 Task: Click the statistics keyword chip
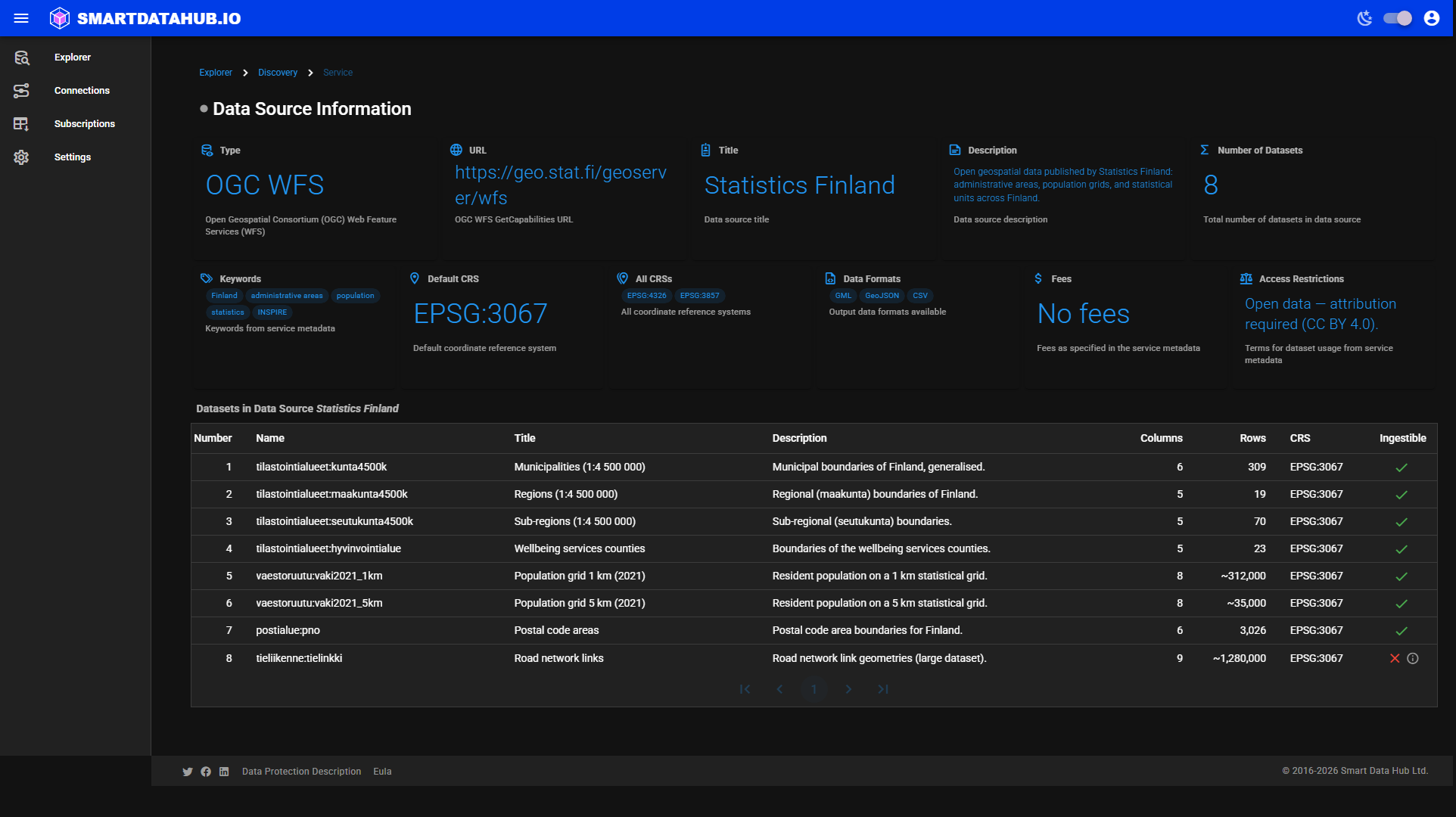click(228, 312)
